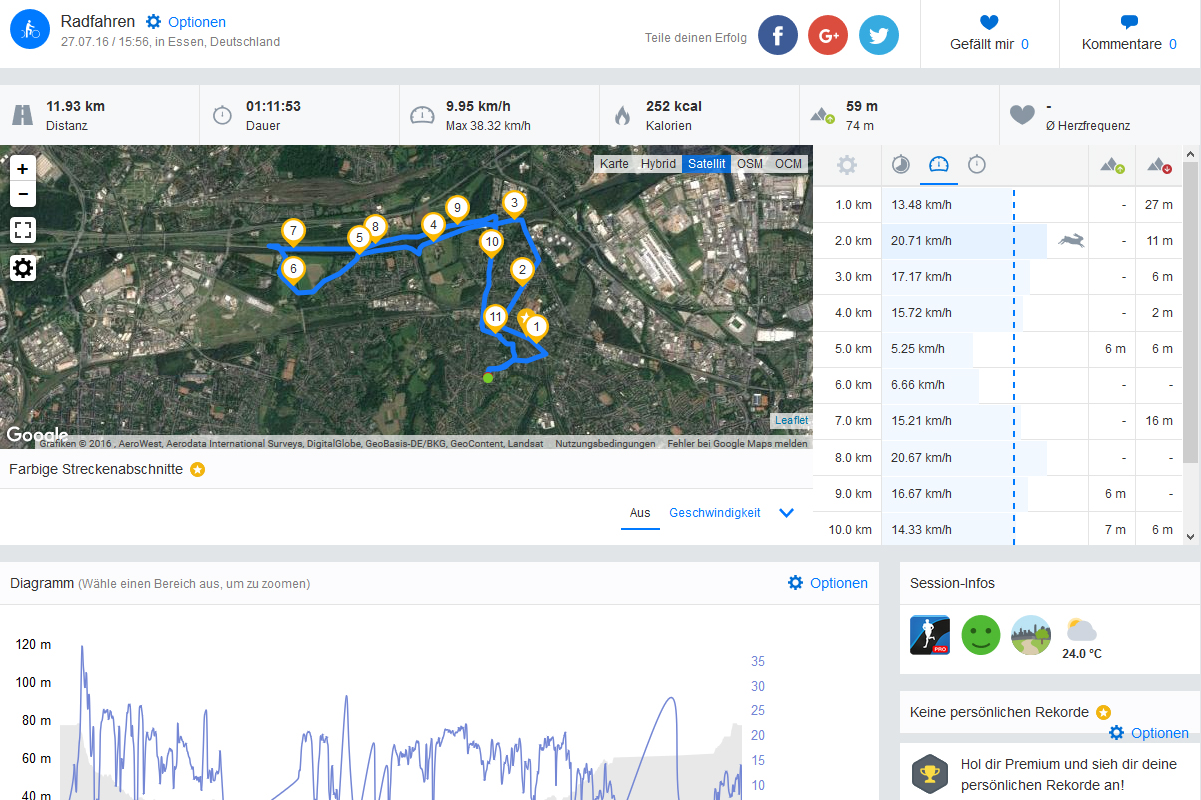This screenshot has width=1201, height=800.
Task: Click the fastest-split rabbit icon
Action: (1072, 240)
